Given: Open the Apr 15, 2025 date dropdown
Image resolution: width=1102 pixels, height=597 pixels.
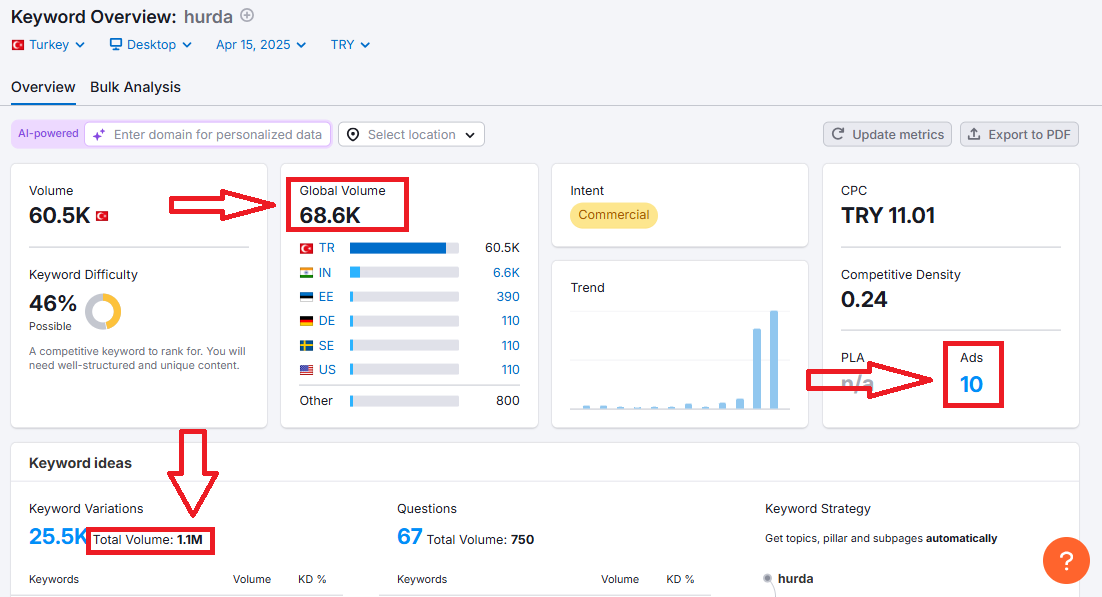Looking at the screenshot, I should tap(261, 44).
